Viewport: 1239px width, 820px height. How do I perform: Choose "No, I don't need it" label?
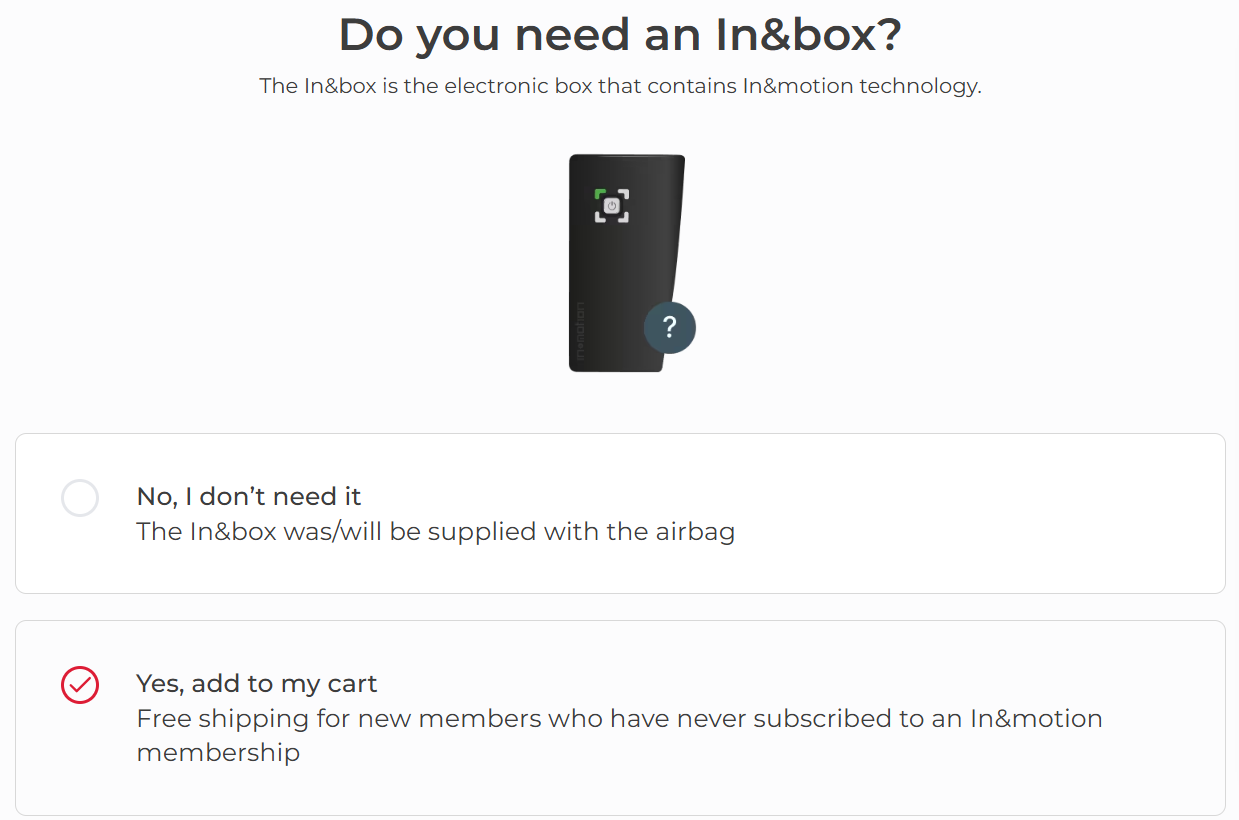[249, 497]
